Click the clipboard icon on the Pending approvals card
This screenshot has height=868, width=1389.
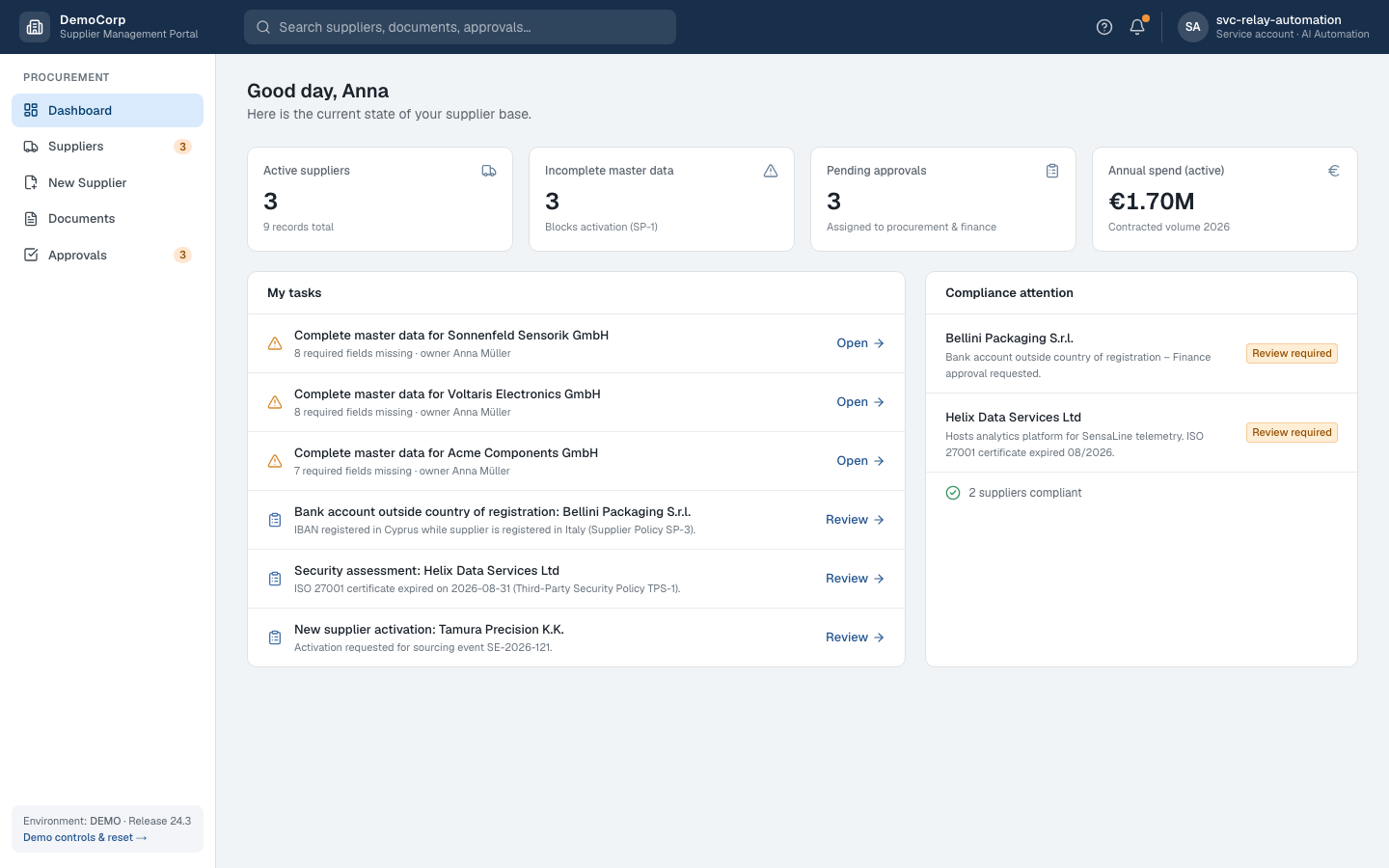(x=1052, y=171)
